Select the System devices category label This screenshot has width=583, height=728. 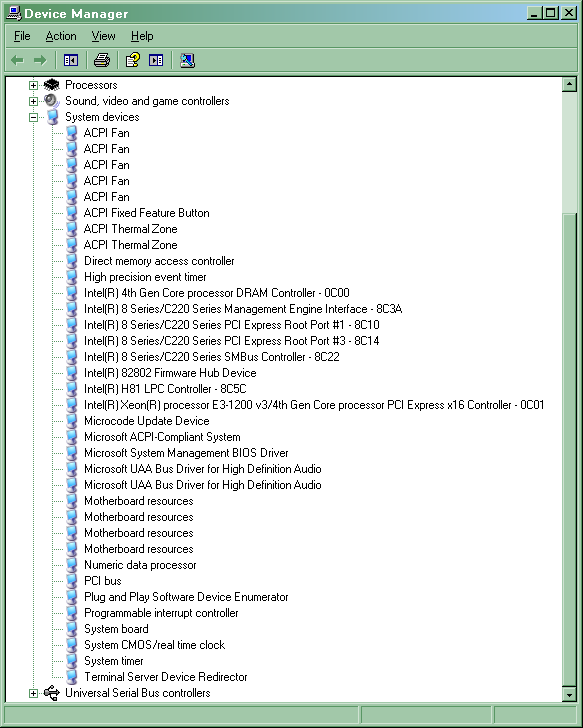point(102,117)
